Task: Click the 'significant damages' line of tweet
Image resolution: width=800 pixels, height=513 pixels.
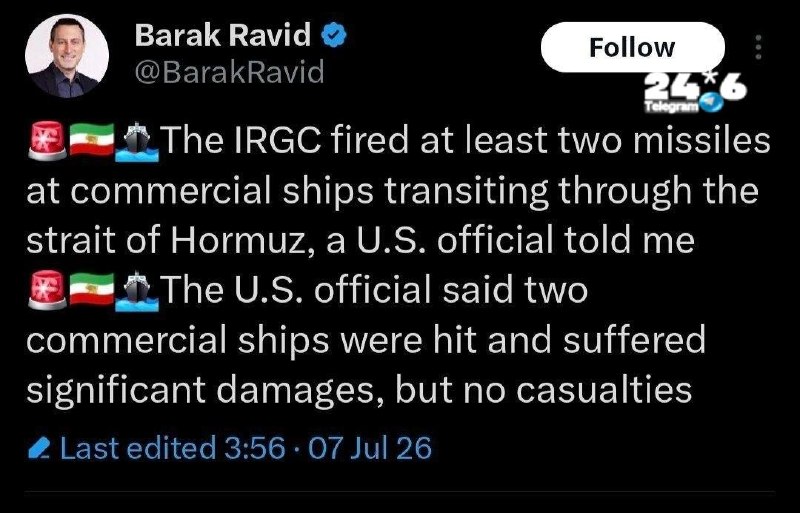Action: 359,389
